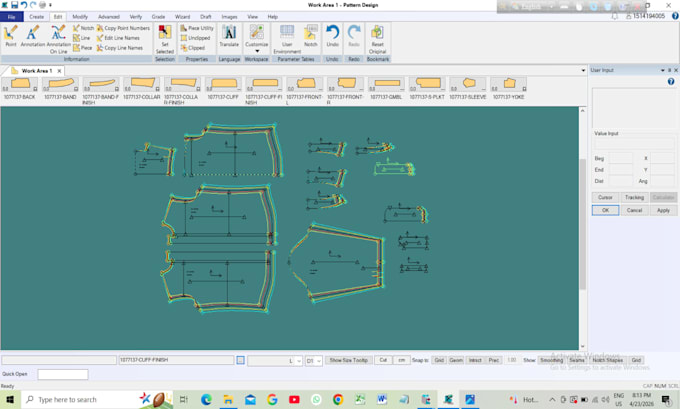Click the Apply button in User Input
680x409 pixels.
[663, 210]
